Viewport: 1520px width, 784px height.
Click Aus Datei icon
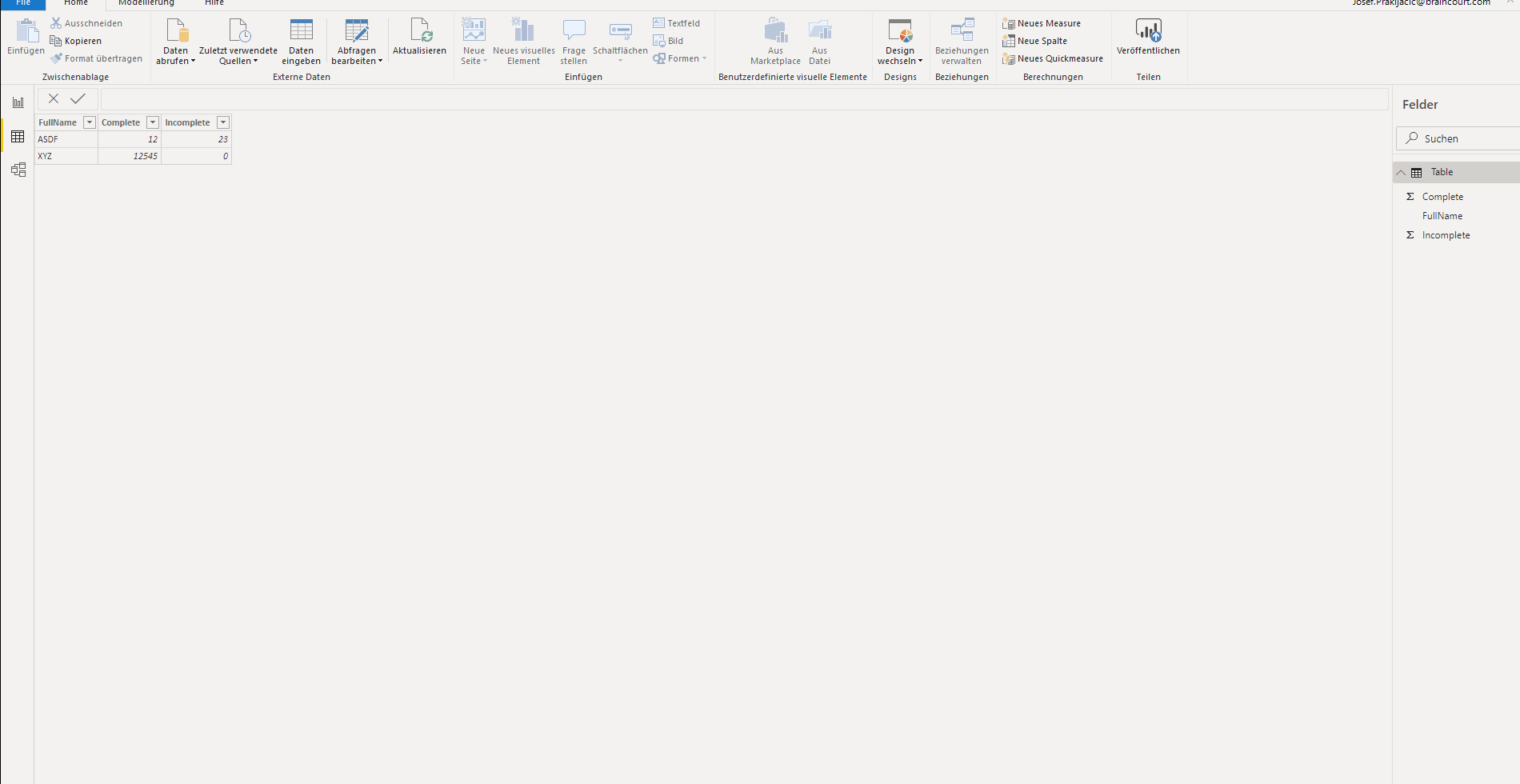tap(820, 30)
